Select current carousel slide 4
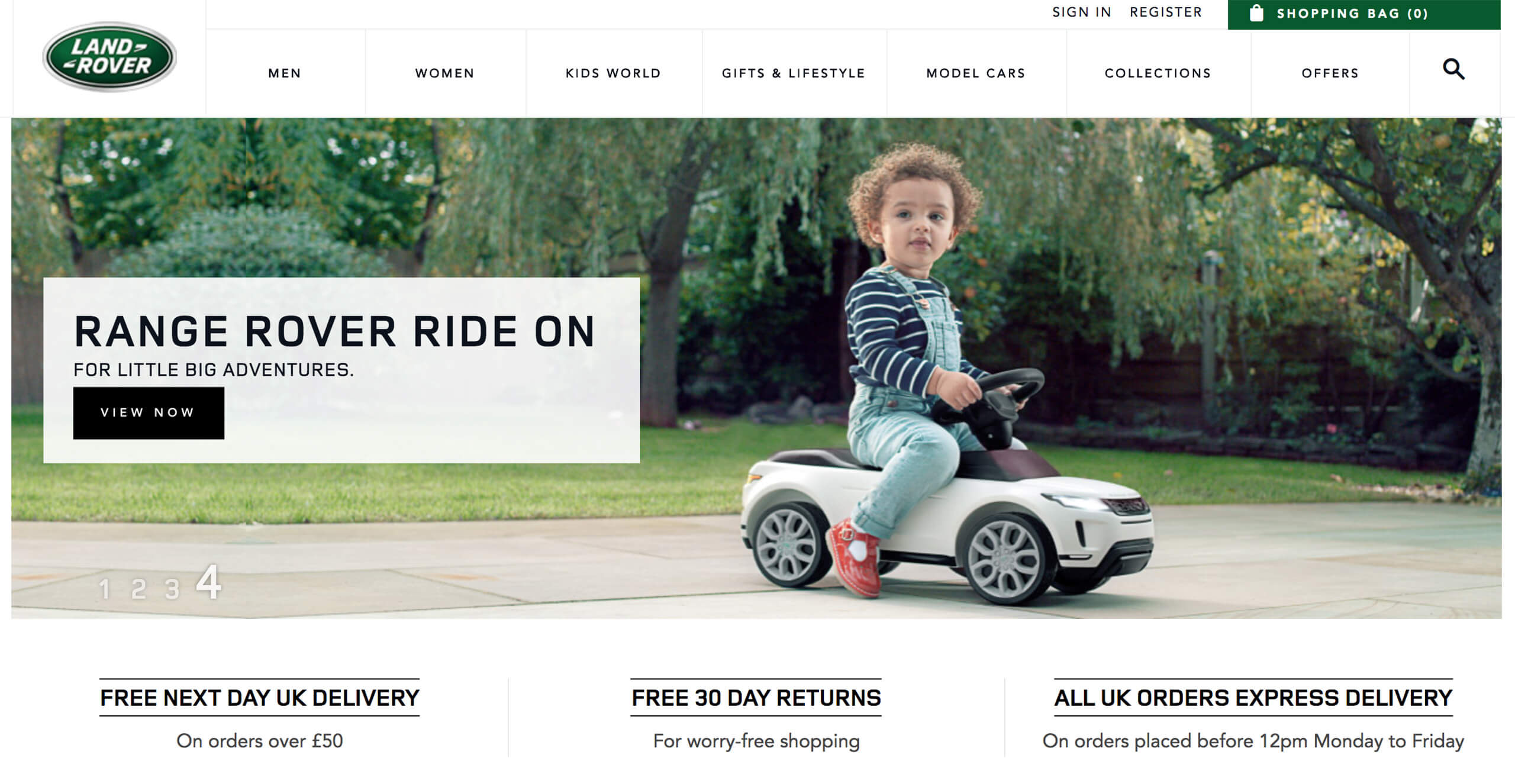The height and width of the screenshot is (784, 1515). pyautogui.click(x=209, y=582)
